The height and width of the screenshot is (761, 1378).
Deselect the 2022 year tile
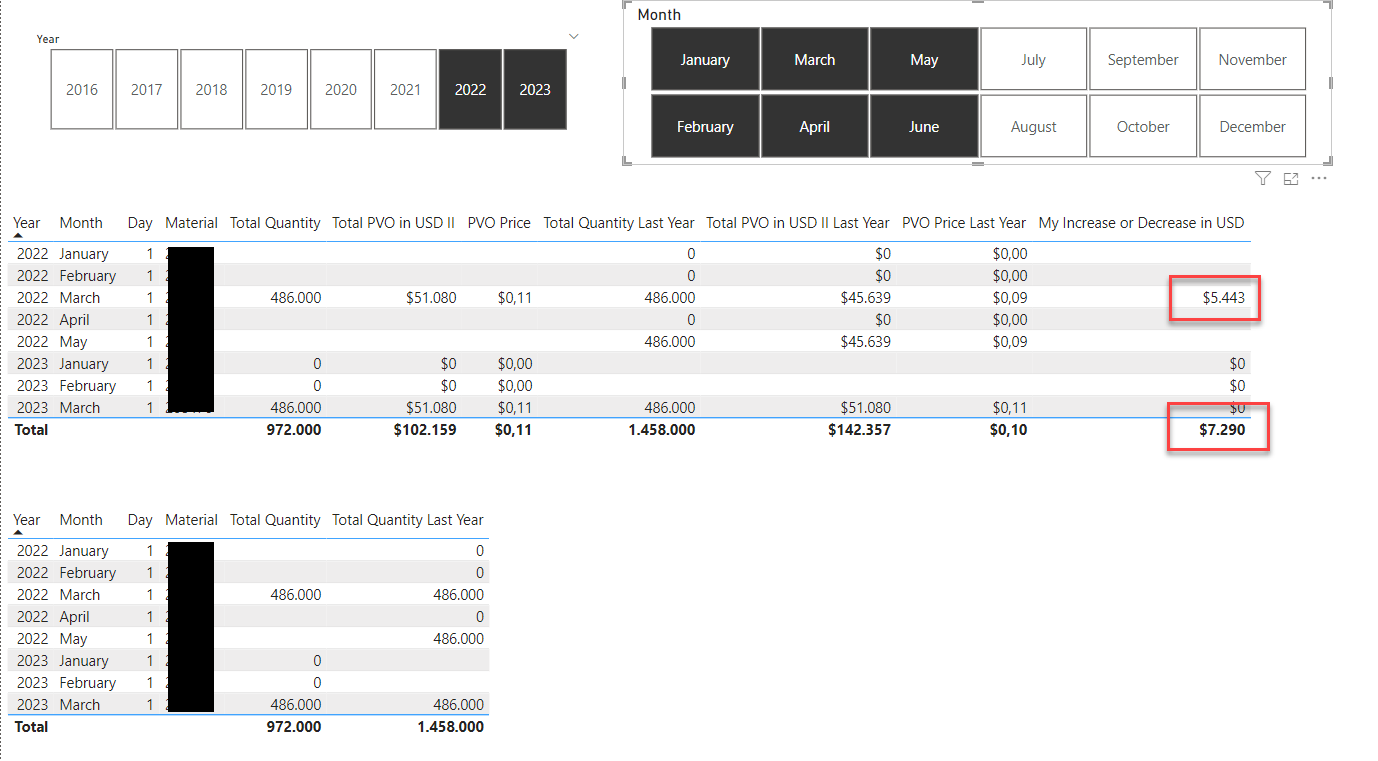coord(470,90)
